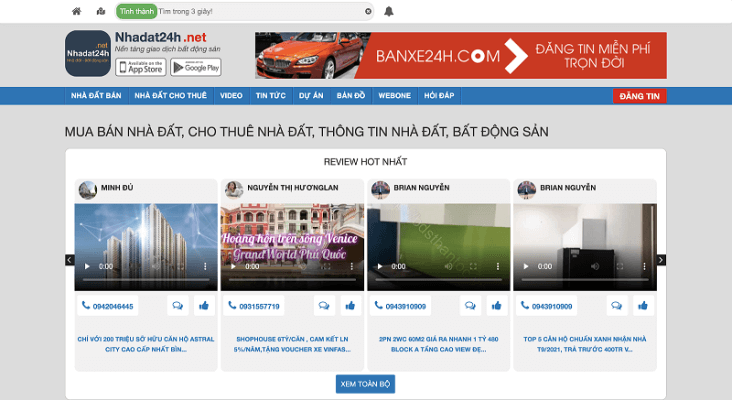Viewport: 732px width, 400px height.
Task: Open comments on NGUYỄN THỊ HƯƠNGLAN card
Action: (x=324, y=306)
